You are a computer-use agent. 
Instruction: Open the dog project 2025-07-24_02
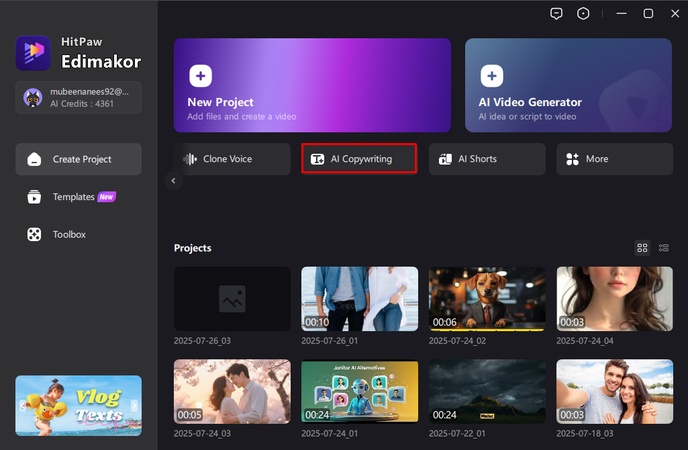(487, 299)
